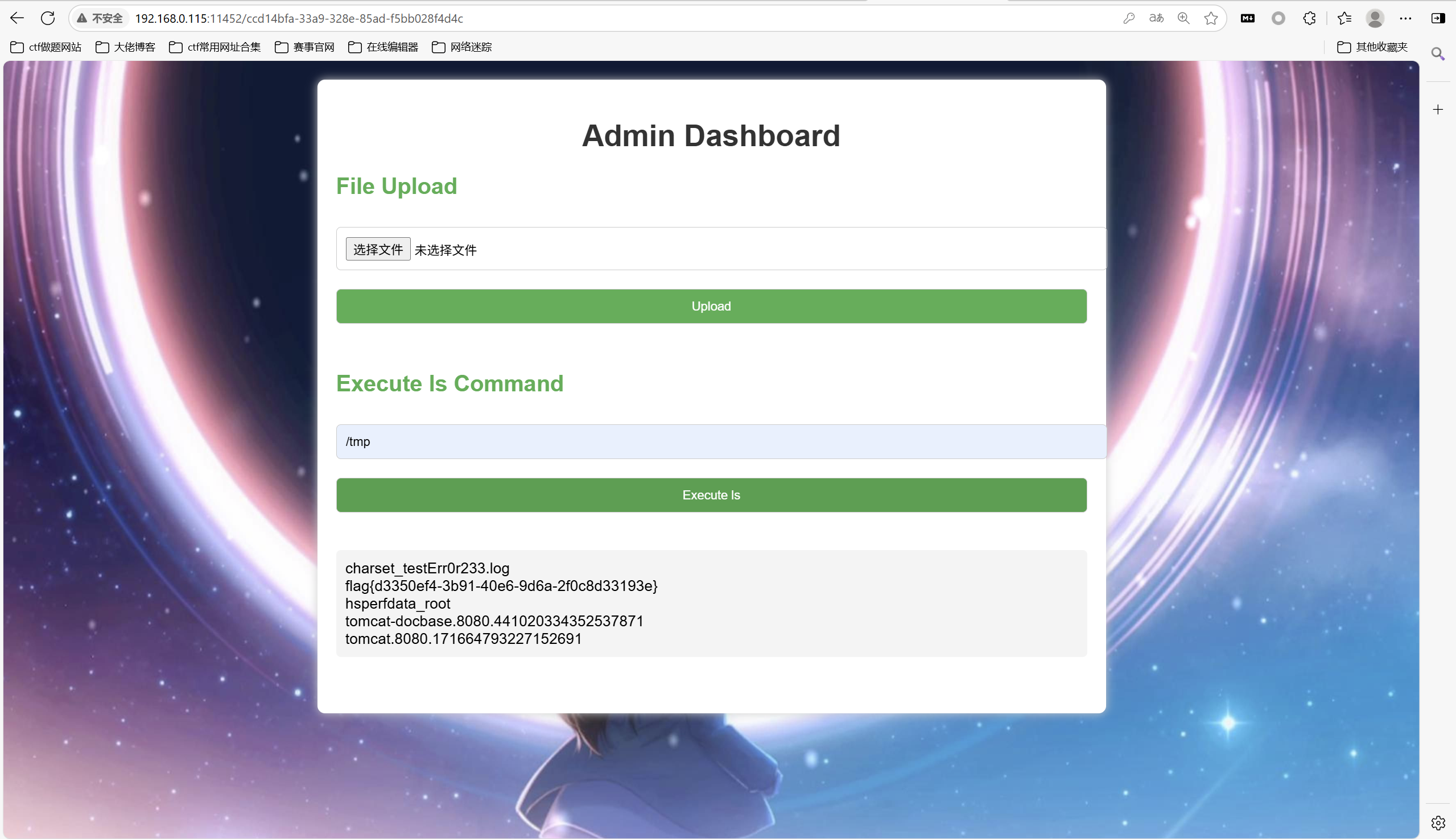Click the tomcat.8080.171664793227152691 output line
Screen dimensions: 1456x839
[x=464, y=638]
